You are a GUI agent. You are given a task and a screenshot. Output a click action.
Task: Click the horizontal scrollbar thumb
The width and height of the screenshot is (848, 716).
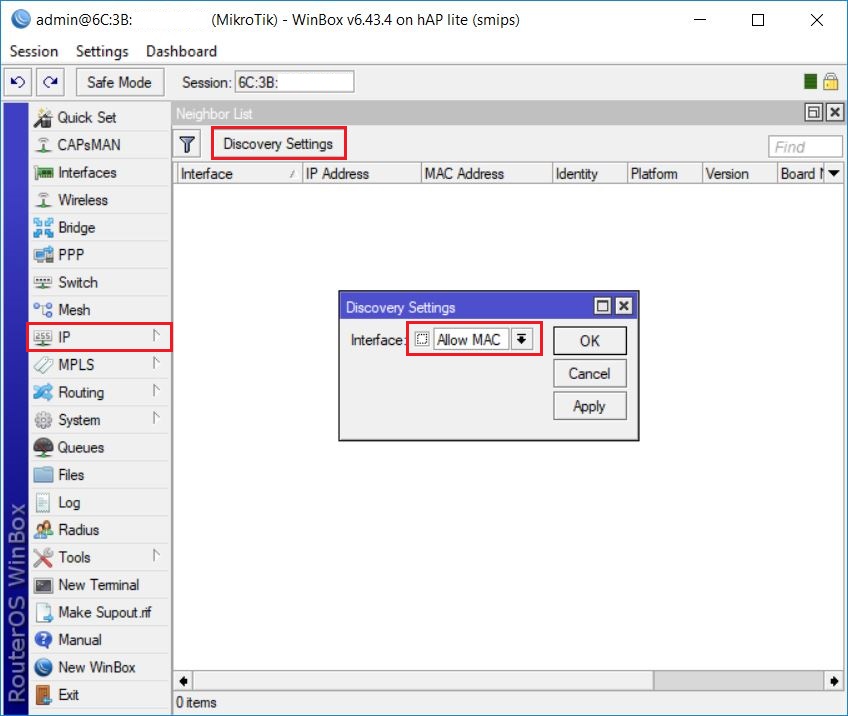point(423,680)
